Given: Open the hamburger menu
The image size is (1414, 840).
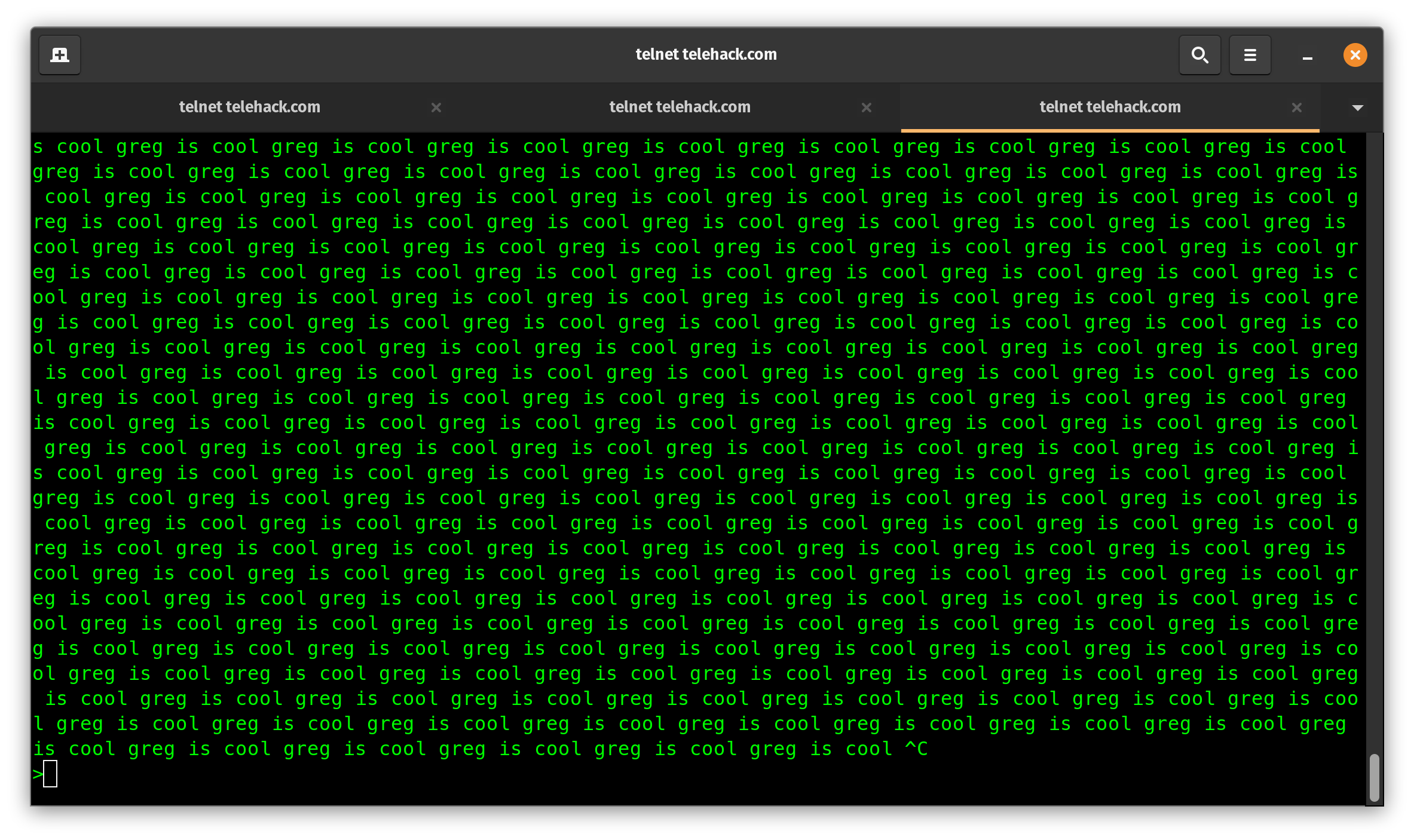Looking at the screenshot, I should coord(1250,55).
